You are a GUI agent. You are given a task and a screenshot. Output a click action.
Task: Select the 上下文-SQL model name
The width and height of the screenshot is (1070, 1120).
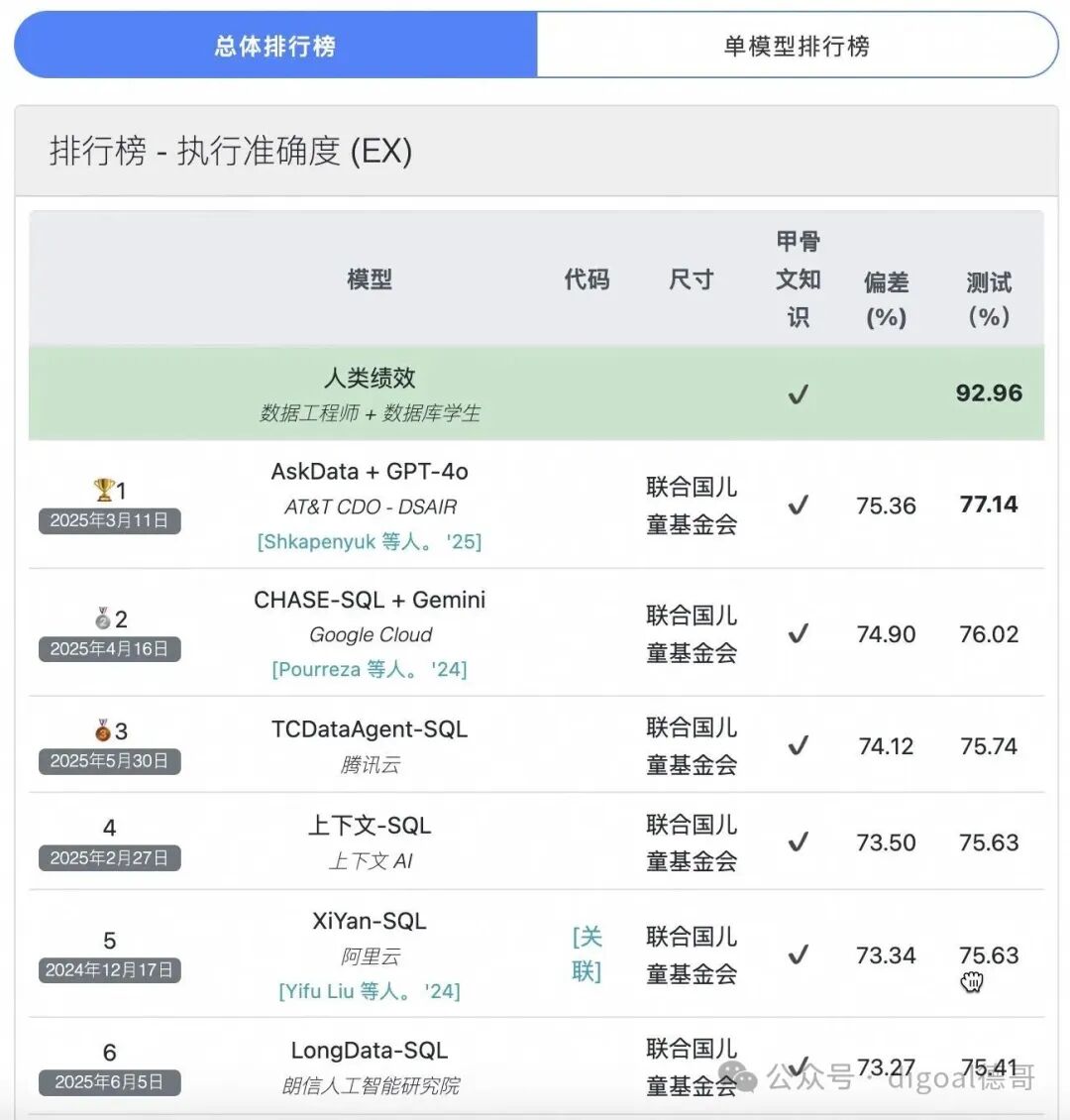pyautogui.click(x=370, y=825)
